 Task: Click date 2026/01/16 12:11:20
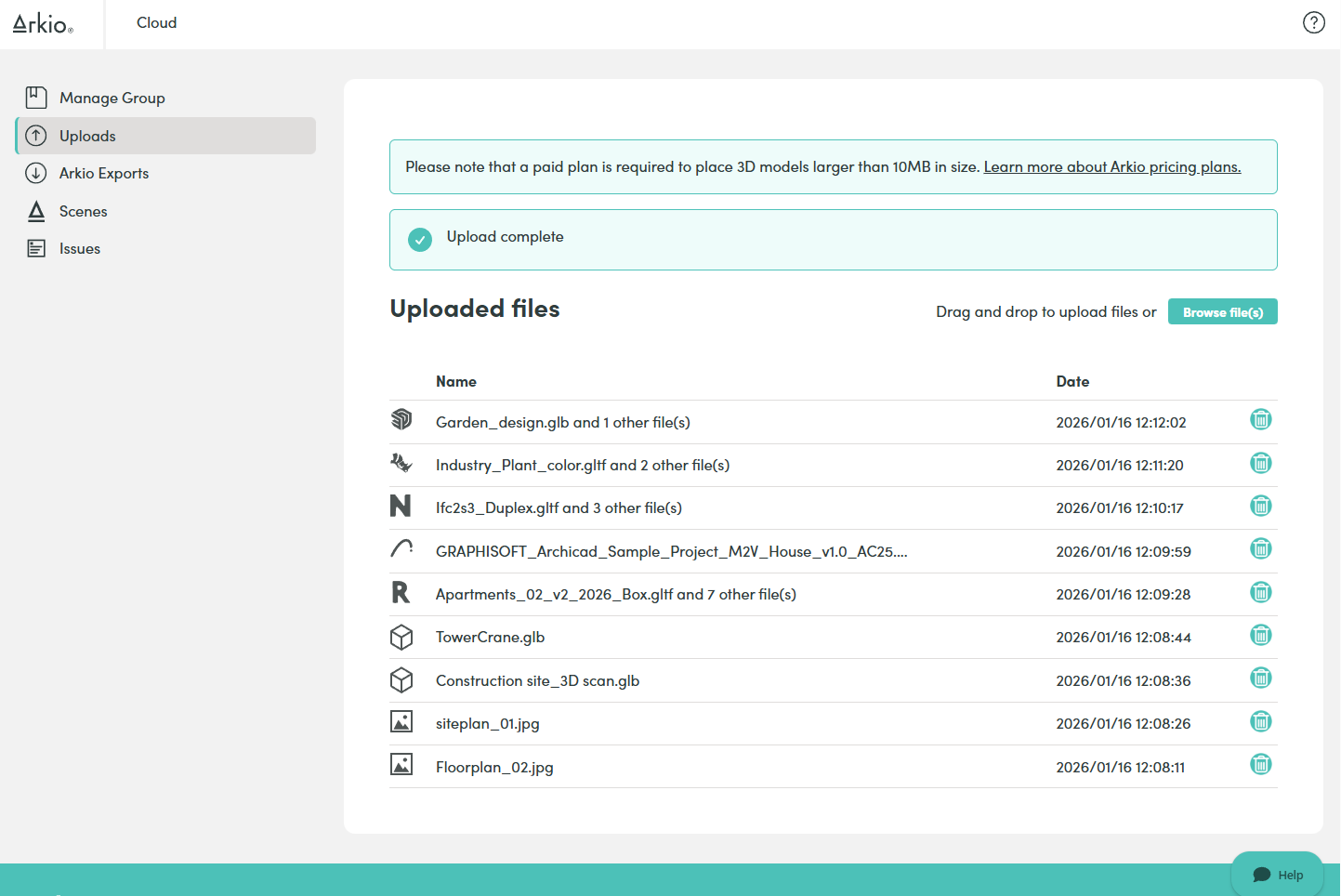click(1120, 465)
